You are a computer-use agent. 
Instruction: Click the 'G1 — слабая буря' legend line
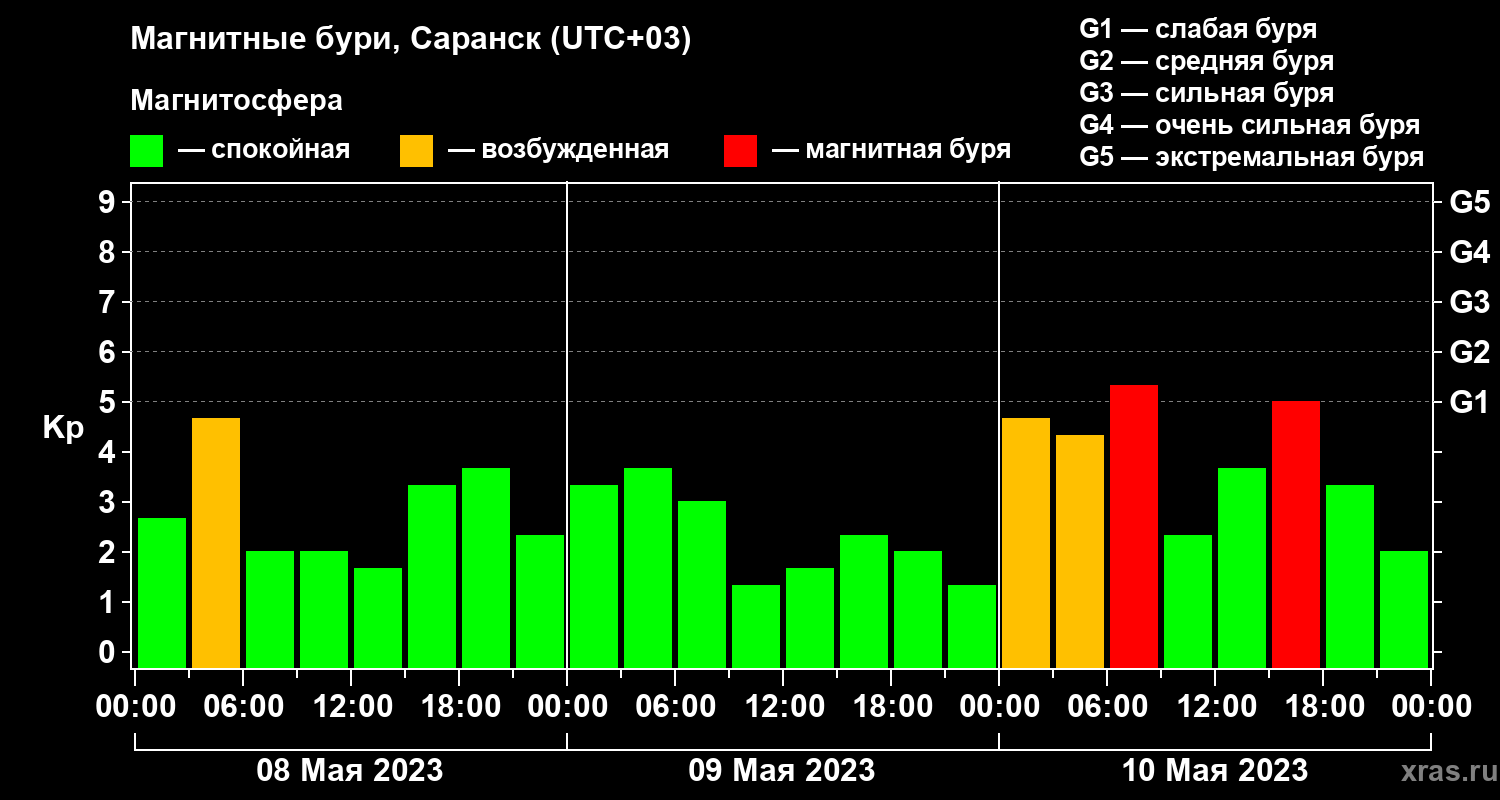(x=1198, y=28)
